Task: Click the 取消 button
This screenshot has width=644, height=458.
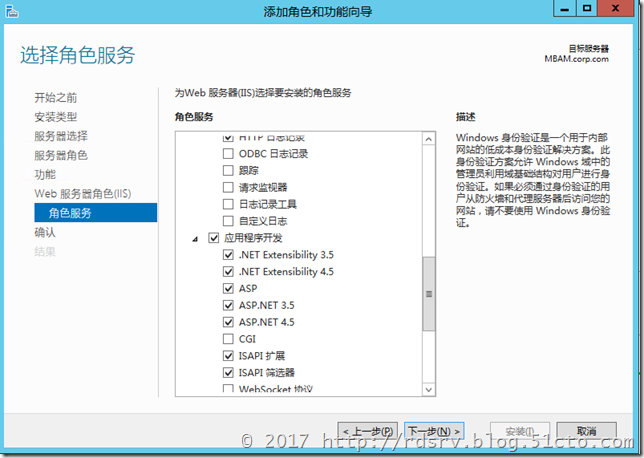Action: click(586, 431)
